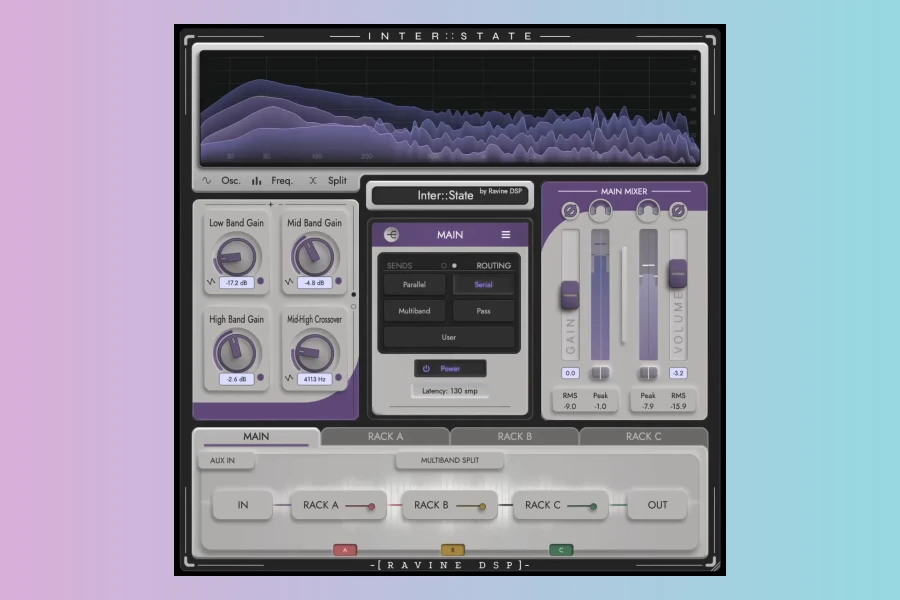
Task: Click the modulation wave icon under Mid Band Gain
Action: (289, 282)
